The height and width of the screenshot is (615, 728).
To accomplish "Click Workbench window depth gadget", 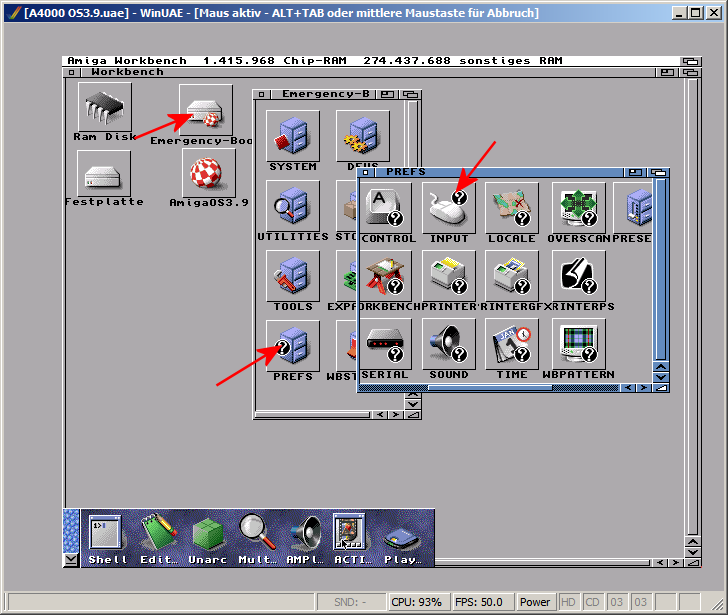I will tap(690, 72).
